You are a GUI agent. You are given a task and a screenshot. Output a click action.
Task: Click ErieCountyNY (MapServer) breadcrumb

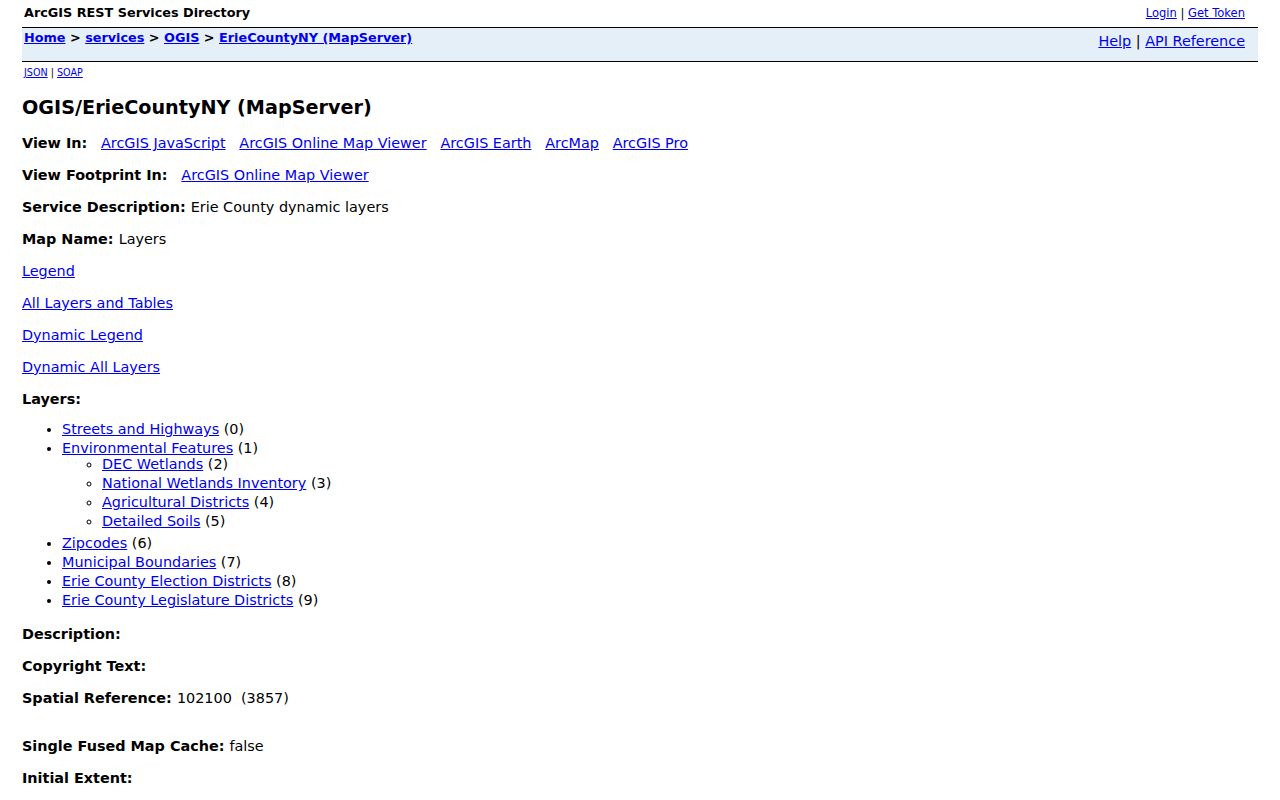315,38
